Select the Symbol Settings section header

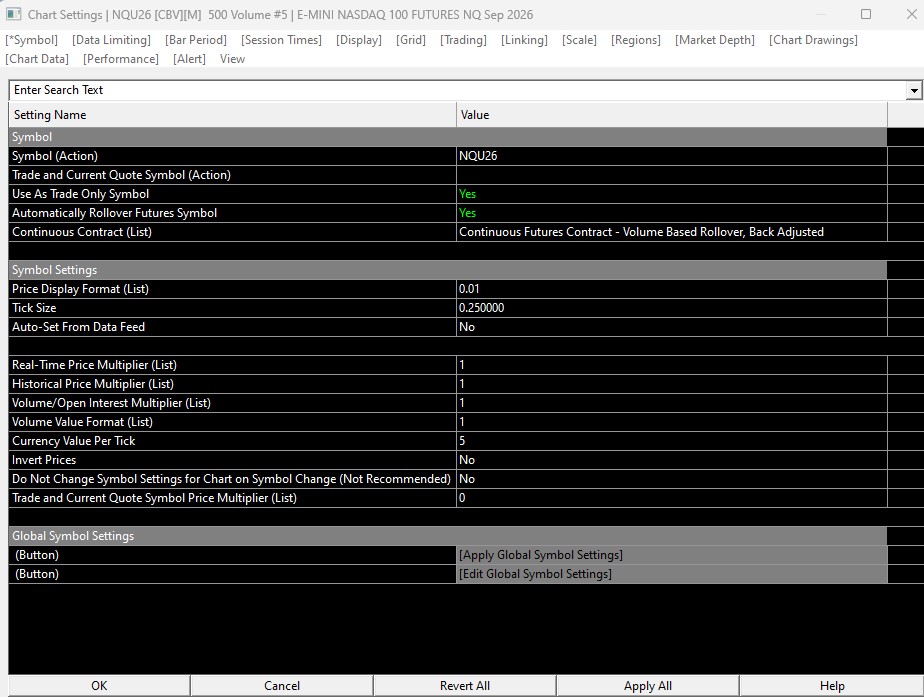click(x=448, y=270)
